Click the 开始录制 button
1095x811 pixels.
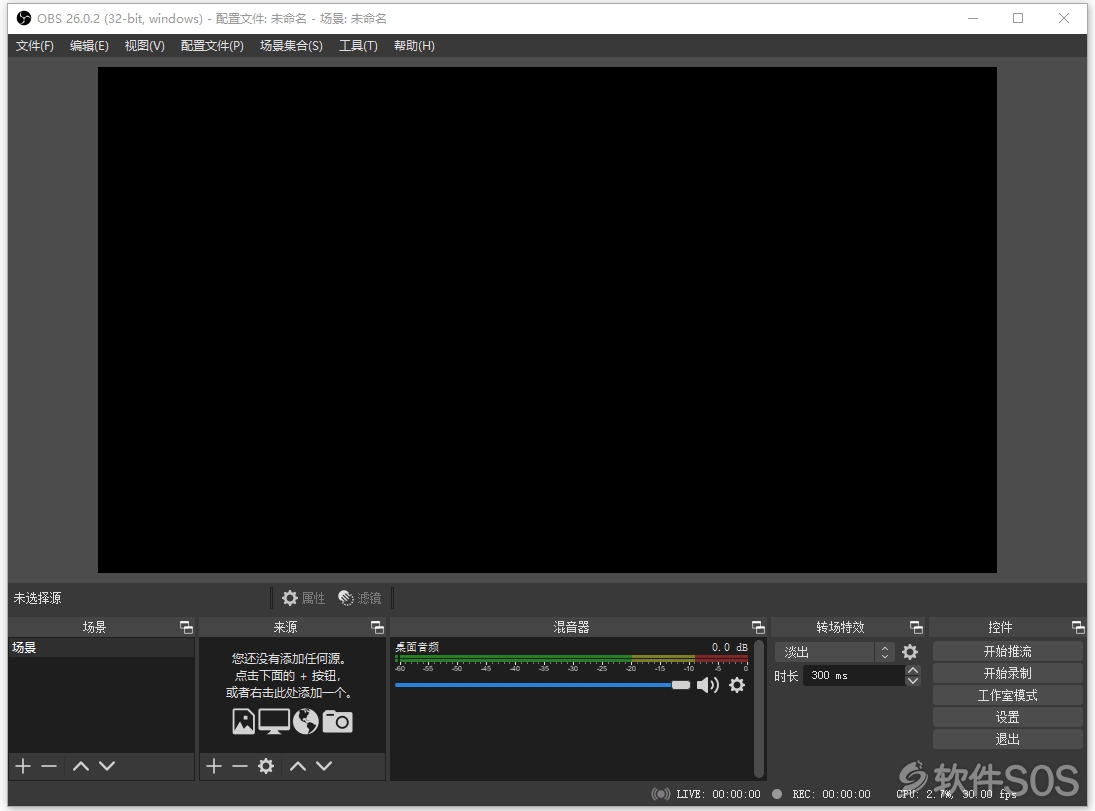(1007, 673)
